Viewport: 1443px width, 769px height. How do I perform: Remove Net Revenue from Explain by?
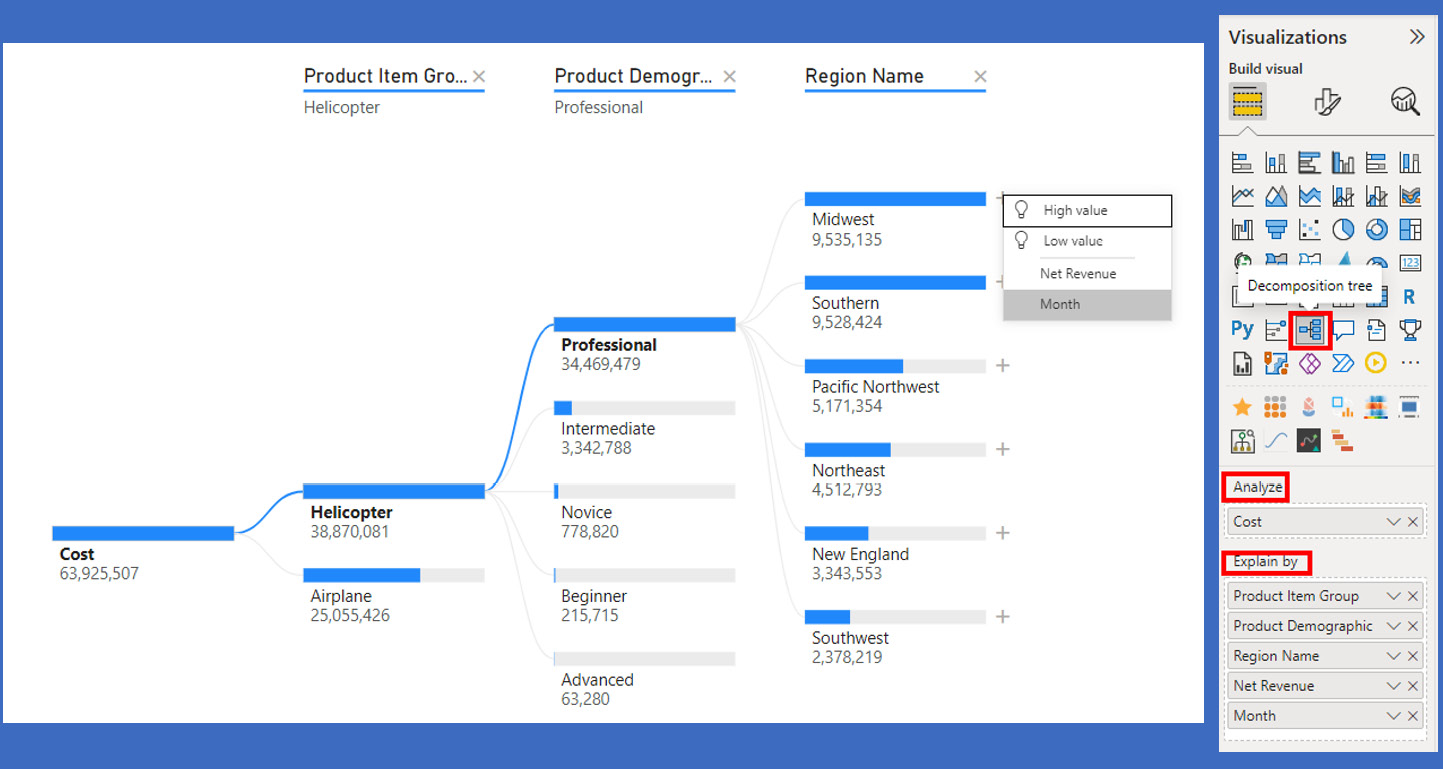point(1413,686)
